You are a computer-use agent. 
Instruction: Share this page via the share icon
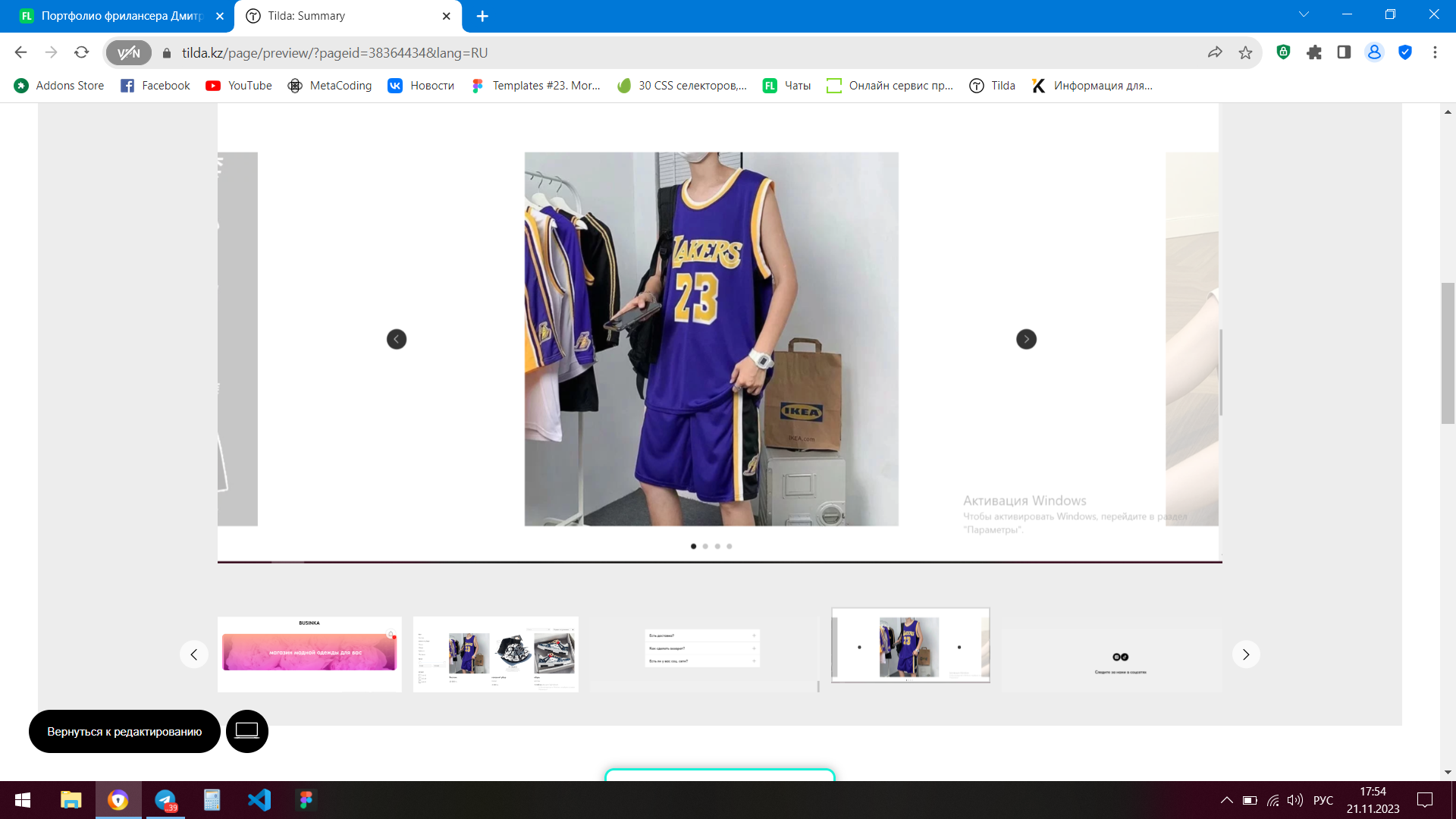pos(1215,52)
